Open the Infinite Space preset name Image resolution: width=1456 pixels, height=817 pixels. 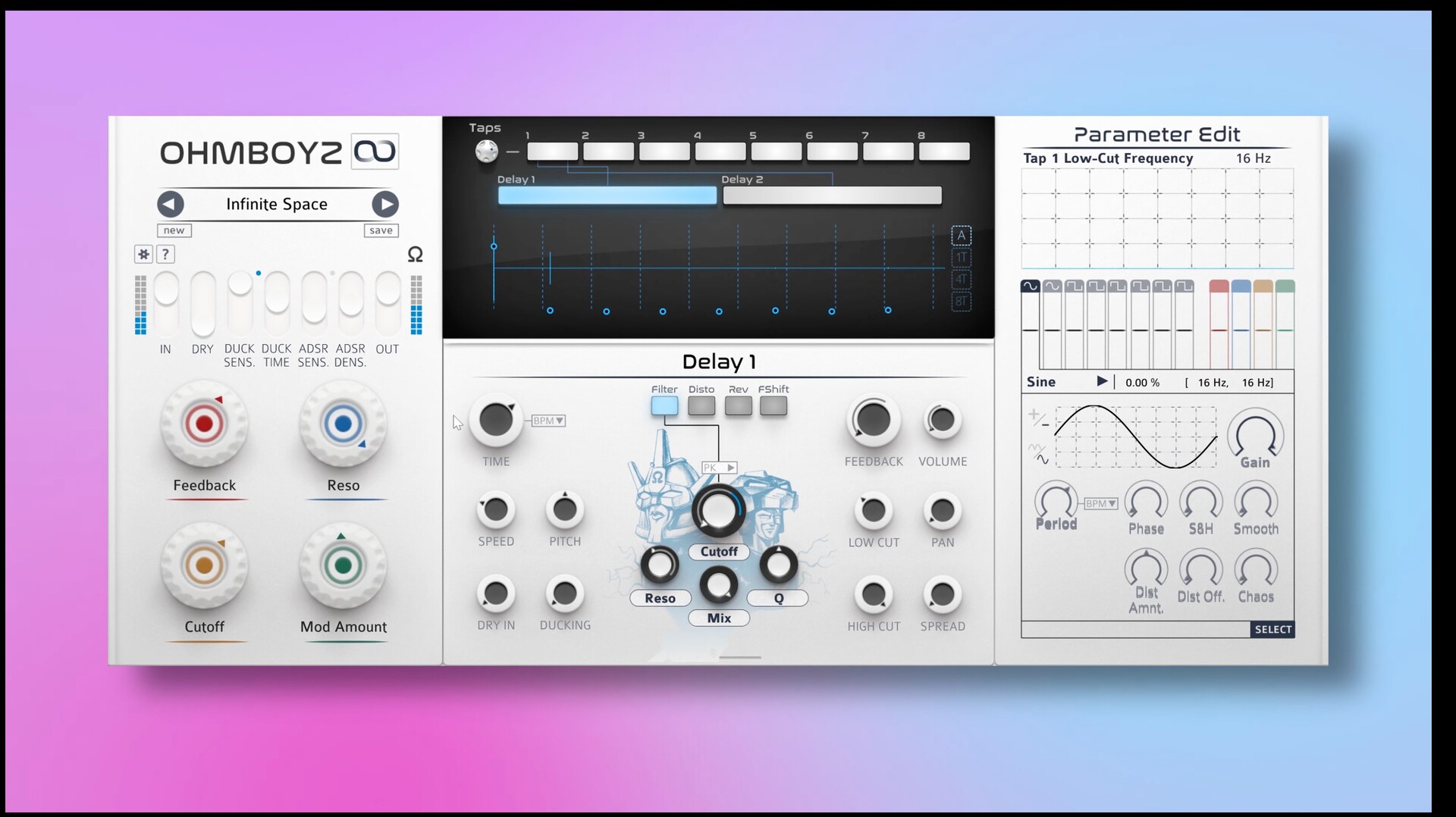pyautogui.click(x=277, y=204)
